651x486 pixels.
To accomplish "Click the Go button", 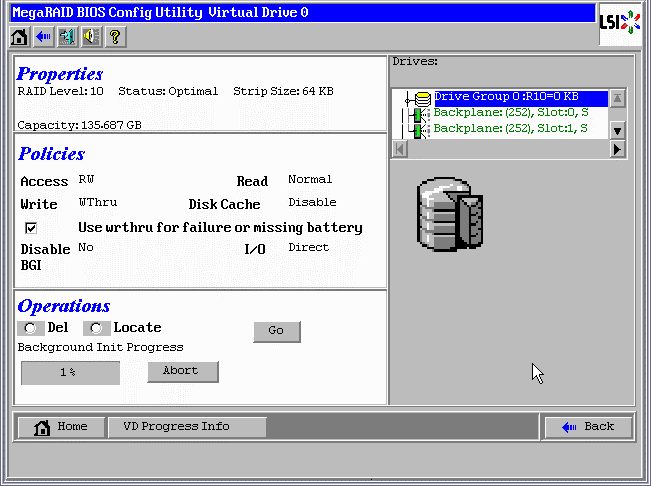I will pos(277,331).
